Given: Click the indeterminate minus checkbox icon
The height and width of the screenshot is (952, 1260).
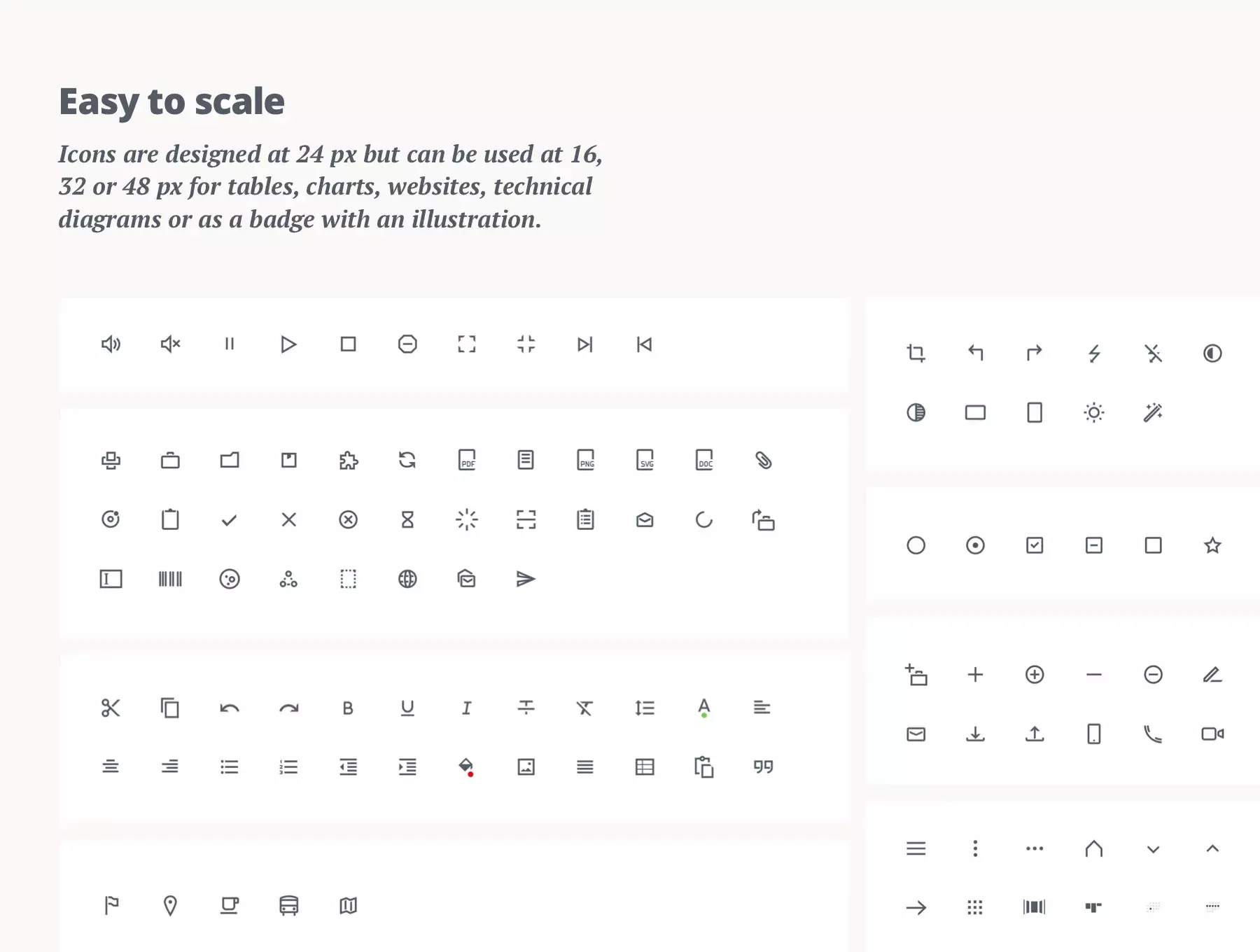Looking at the screenshot, I should 1094,545.
